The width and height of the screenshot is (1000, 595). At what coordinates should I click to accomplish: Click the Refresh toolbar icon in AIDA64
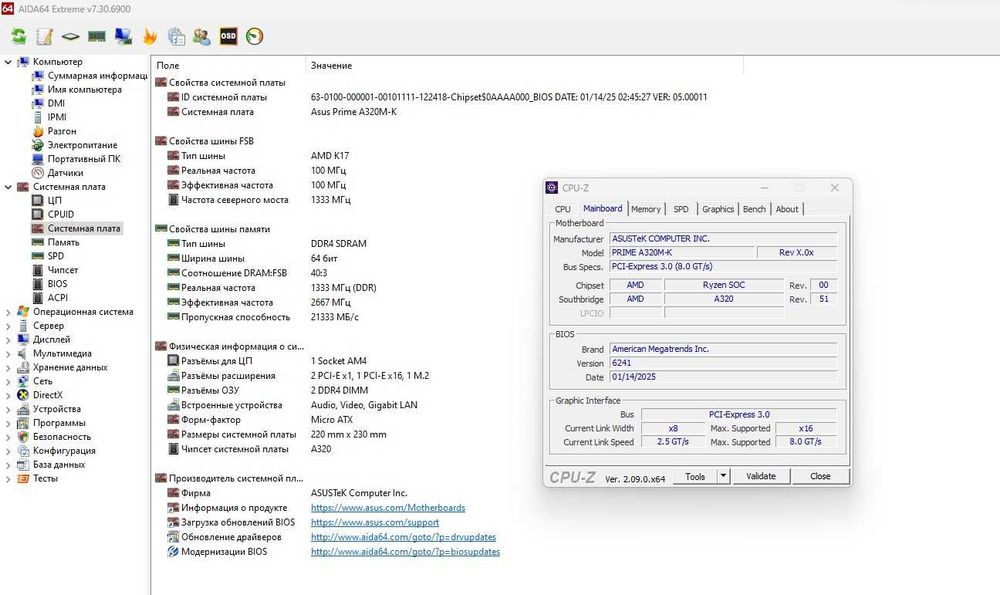click(x=18, y=36)
